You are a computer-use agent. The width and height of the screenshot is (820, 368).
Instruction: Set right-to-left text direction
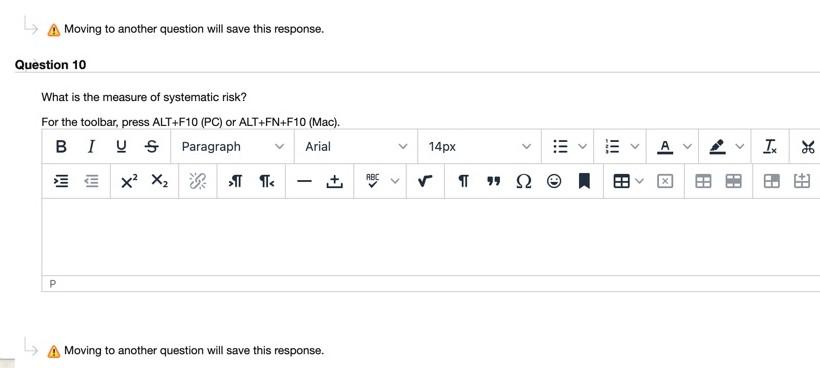(x=266, y=181)
